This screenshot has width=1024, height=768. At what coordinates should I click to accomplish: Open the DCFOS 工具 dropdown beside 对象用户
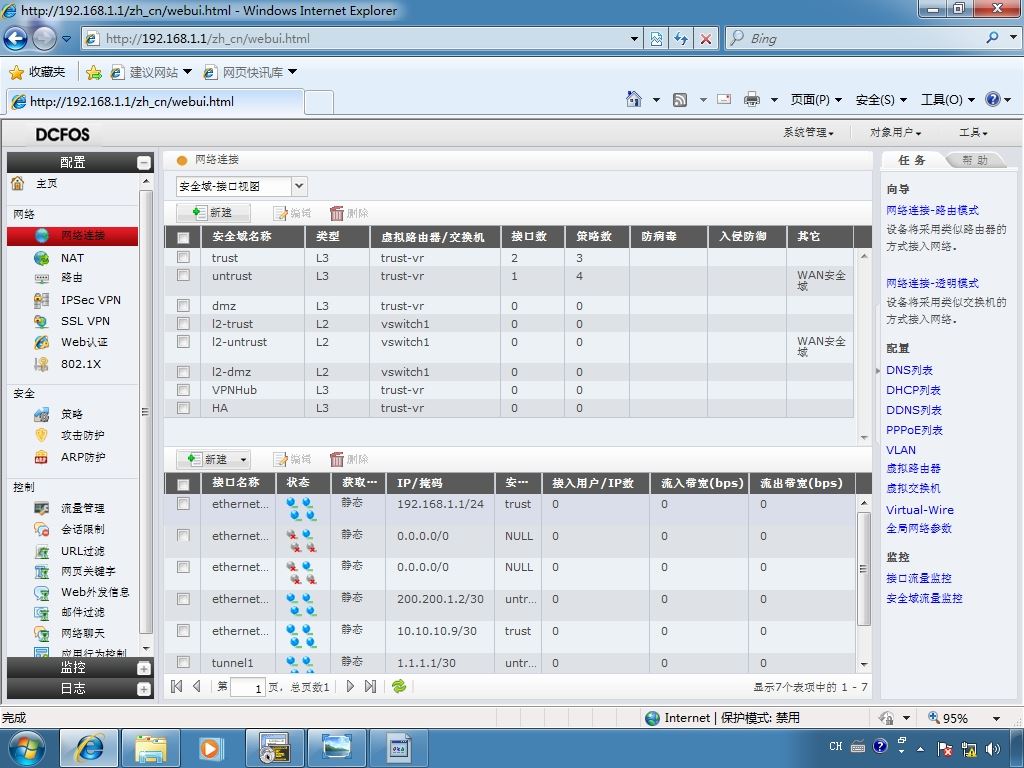(973, 133)
